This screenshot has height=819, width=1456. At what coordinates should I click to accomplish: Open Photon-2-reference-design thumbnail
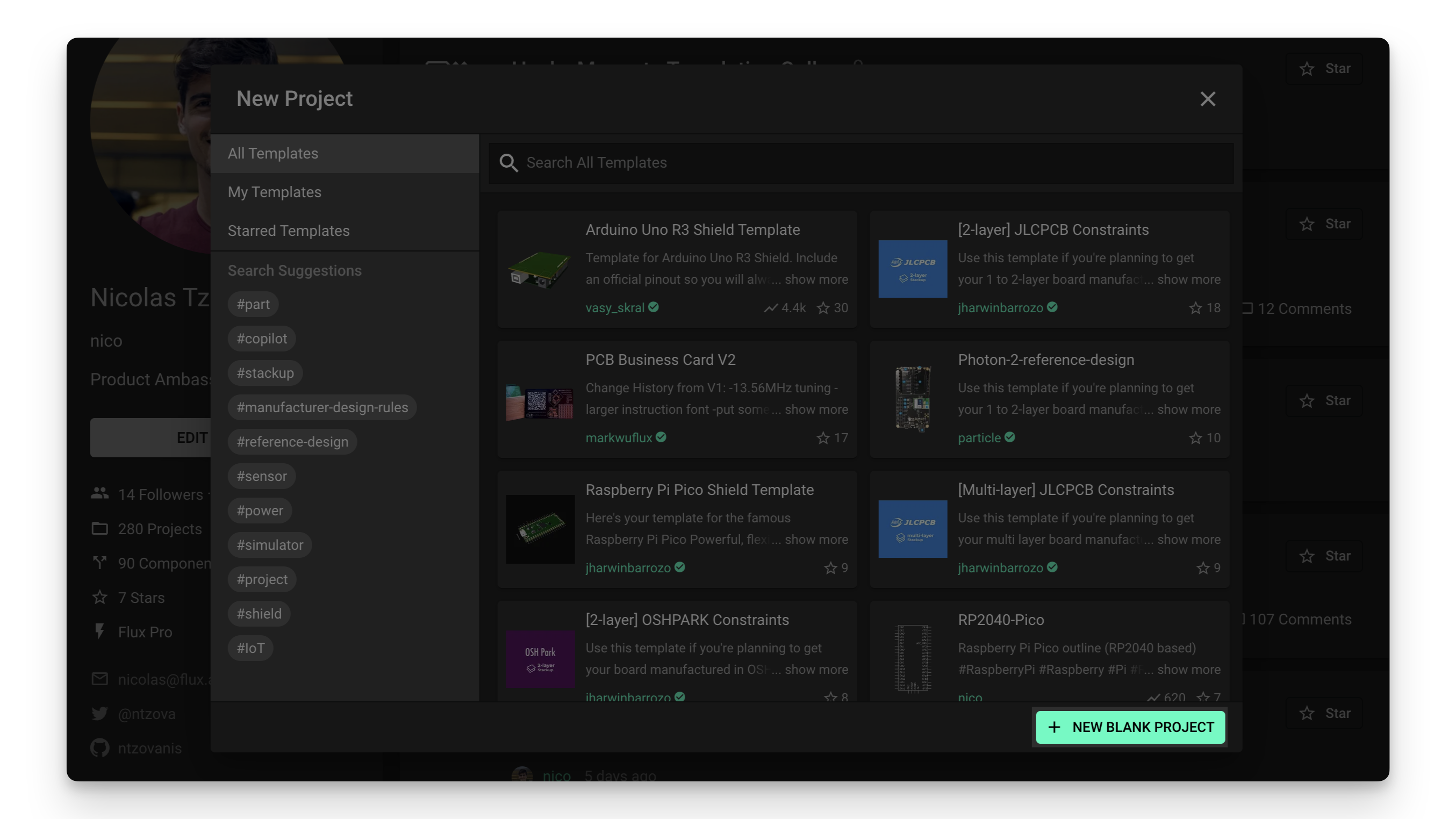(912, 399)
